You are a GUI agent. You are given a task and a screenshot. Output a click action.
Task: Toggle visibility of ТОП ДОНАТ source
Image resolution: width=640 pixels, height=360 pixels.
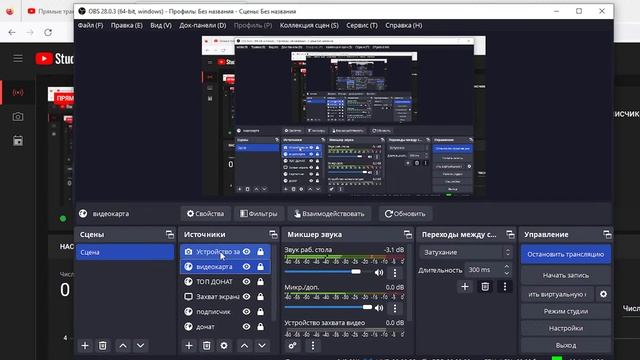point(247,282)
